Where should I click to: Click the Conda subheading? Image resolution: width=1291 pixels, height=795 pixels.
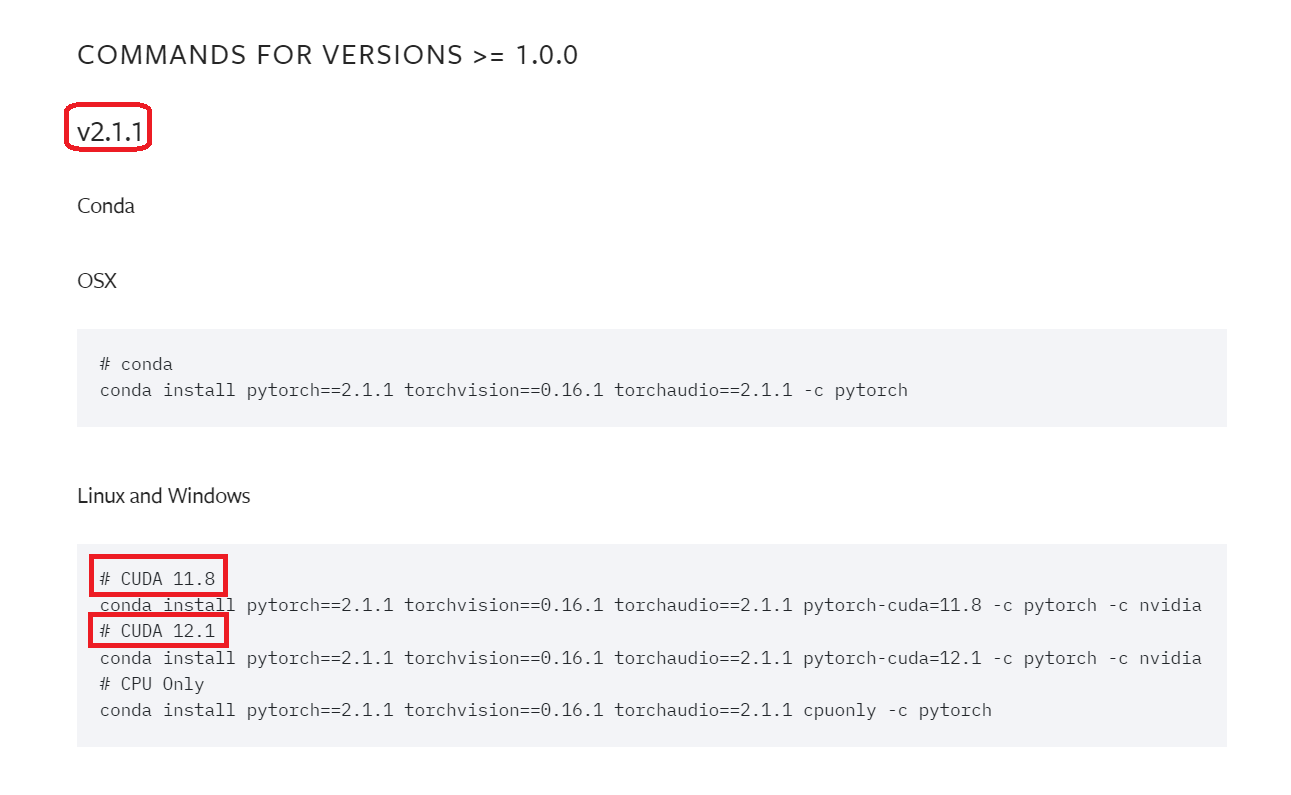coord(106,206)
